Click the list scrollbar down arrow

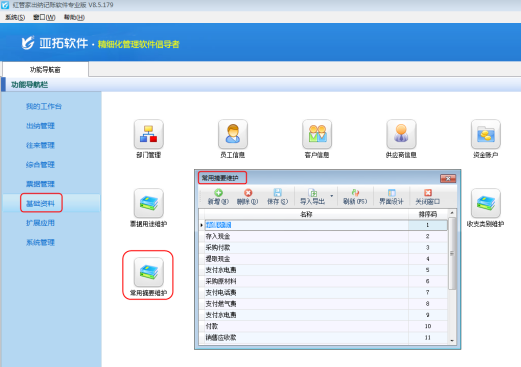click(452, 340)
